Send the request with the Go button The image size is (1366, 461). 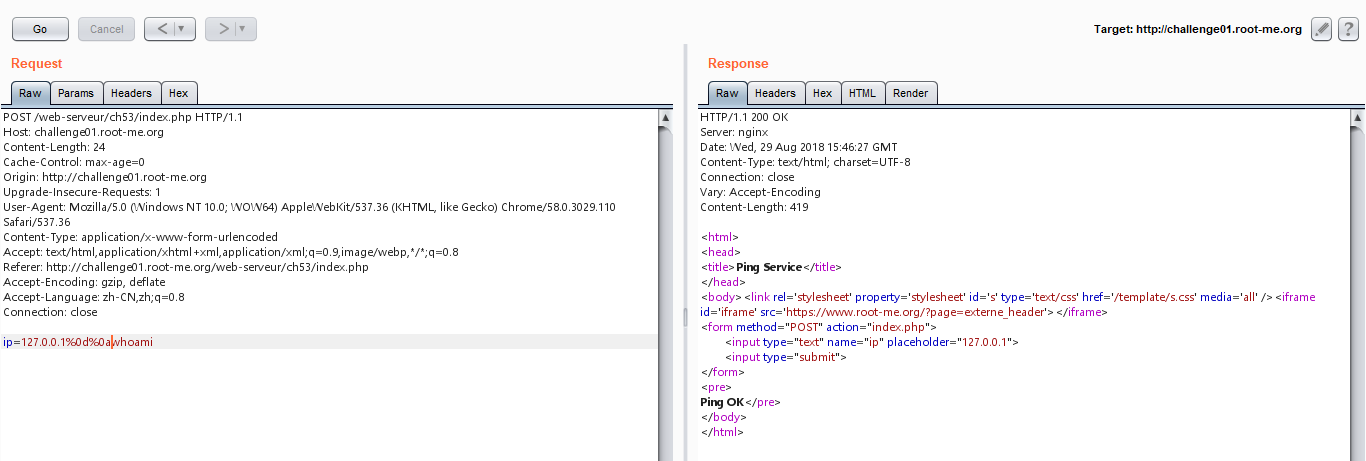pyautogui.click(x=40, y=29)
